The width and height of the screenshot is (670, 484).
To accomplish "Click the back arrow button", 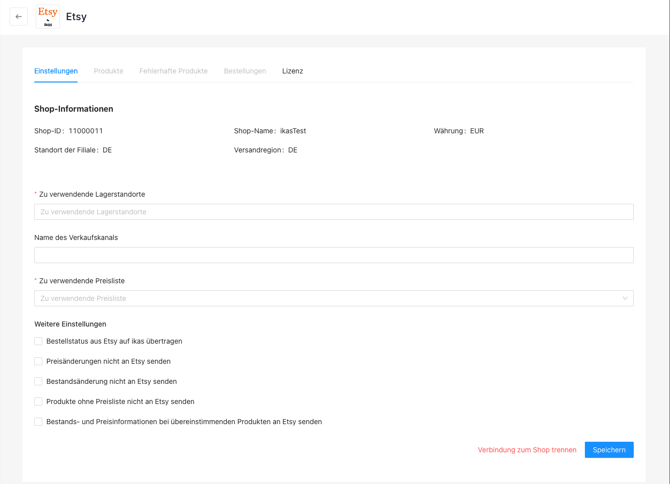I will 18,17.
